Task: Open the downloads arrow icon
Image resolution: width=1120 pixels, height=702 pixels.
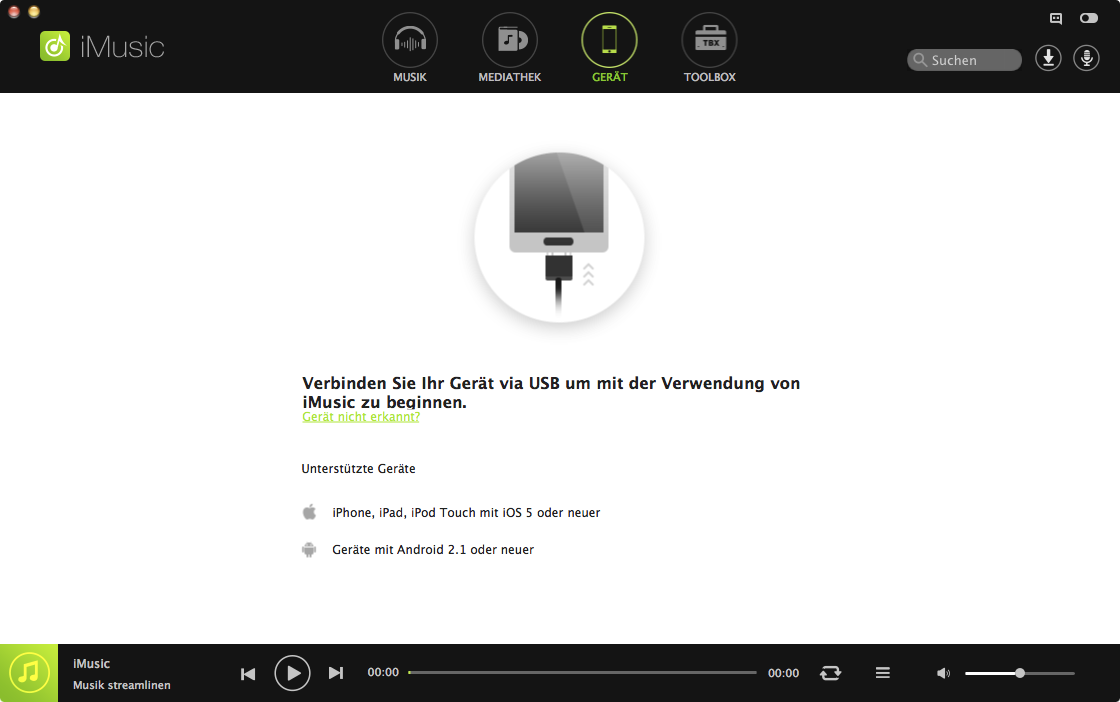Action: tap(1048, 59)
